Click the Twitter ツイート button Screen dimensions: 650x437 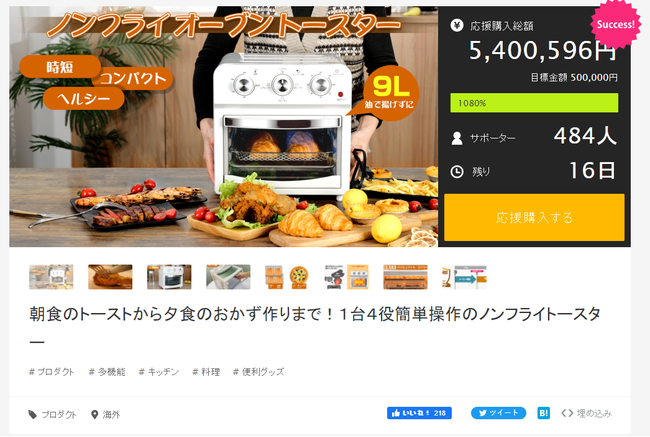point(498,413)
